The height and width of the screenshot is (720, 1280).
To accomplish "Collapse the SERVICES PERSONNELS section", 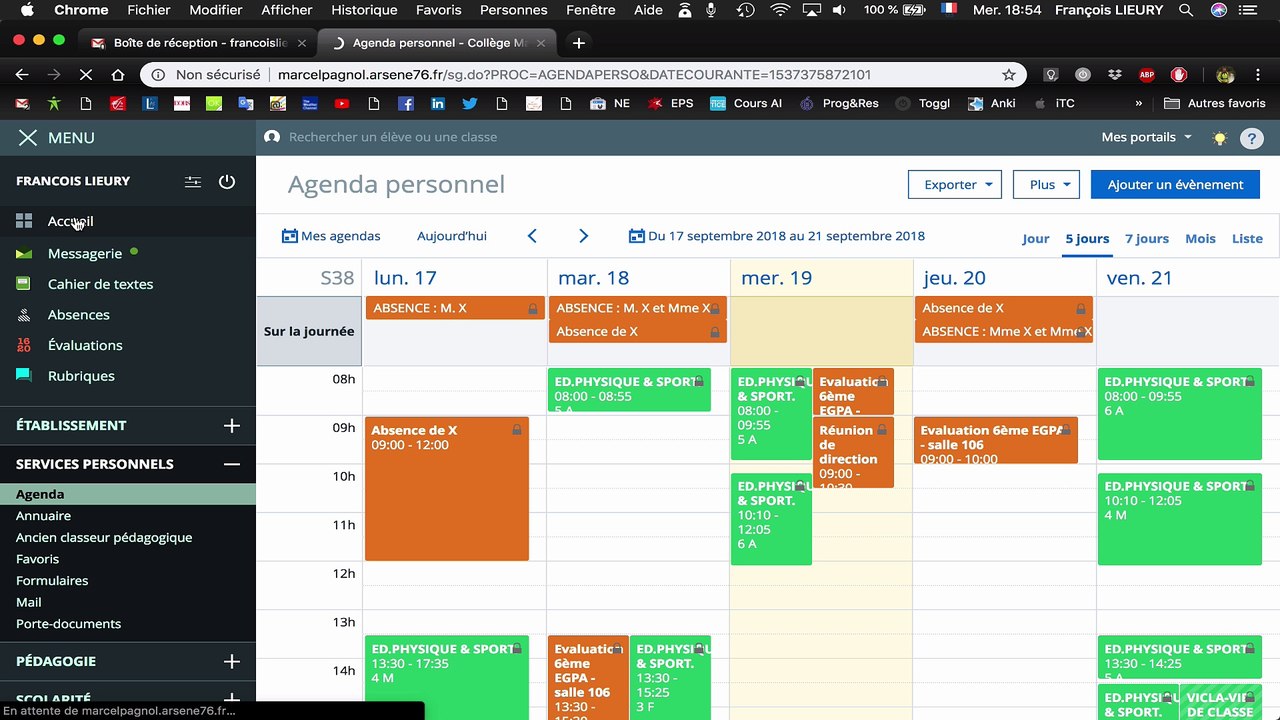I will tap(232, 464).
